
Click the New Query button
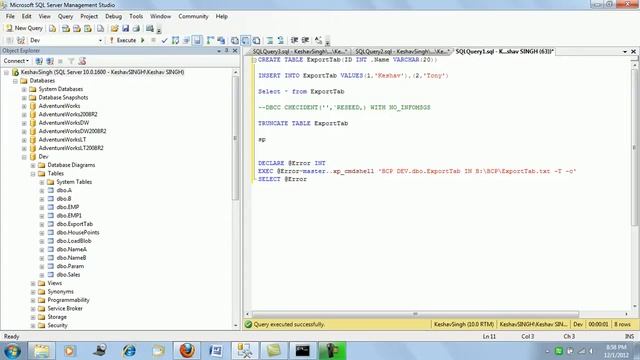point(24,28)
